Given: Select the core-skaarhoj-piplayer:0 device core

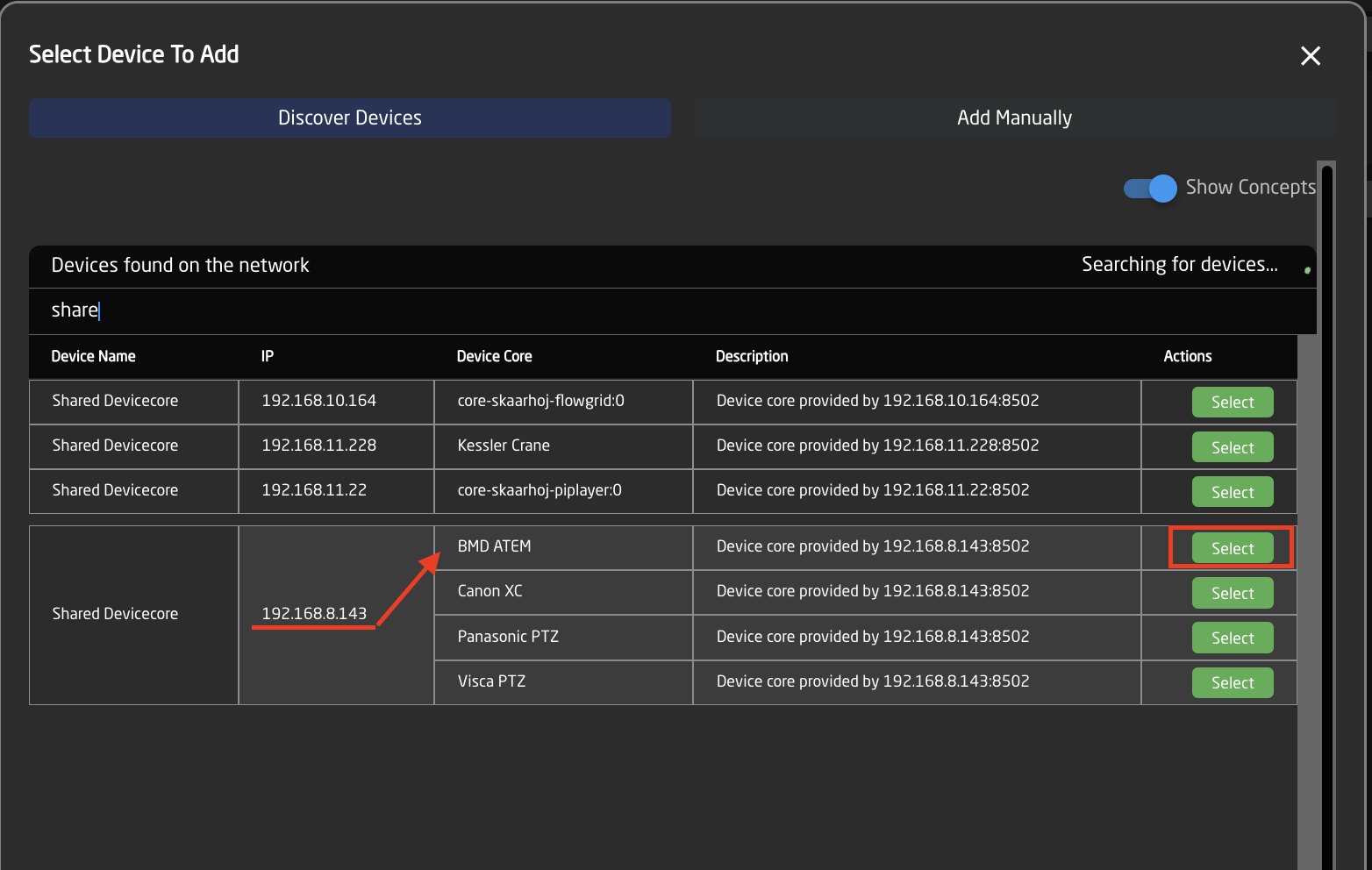Looking at the screenshot, I should (x=1232, y=493).
